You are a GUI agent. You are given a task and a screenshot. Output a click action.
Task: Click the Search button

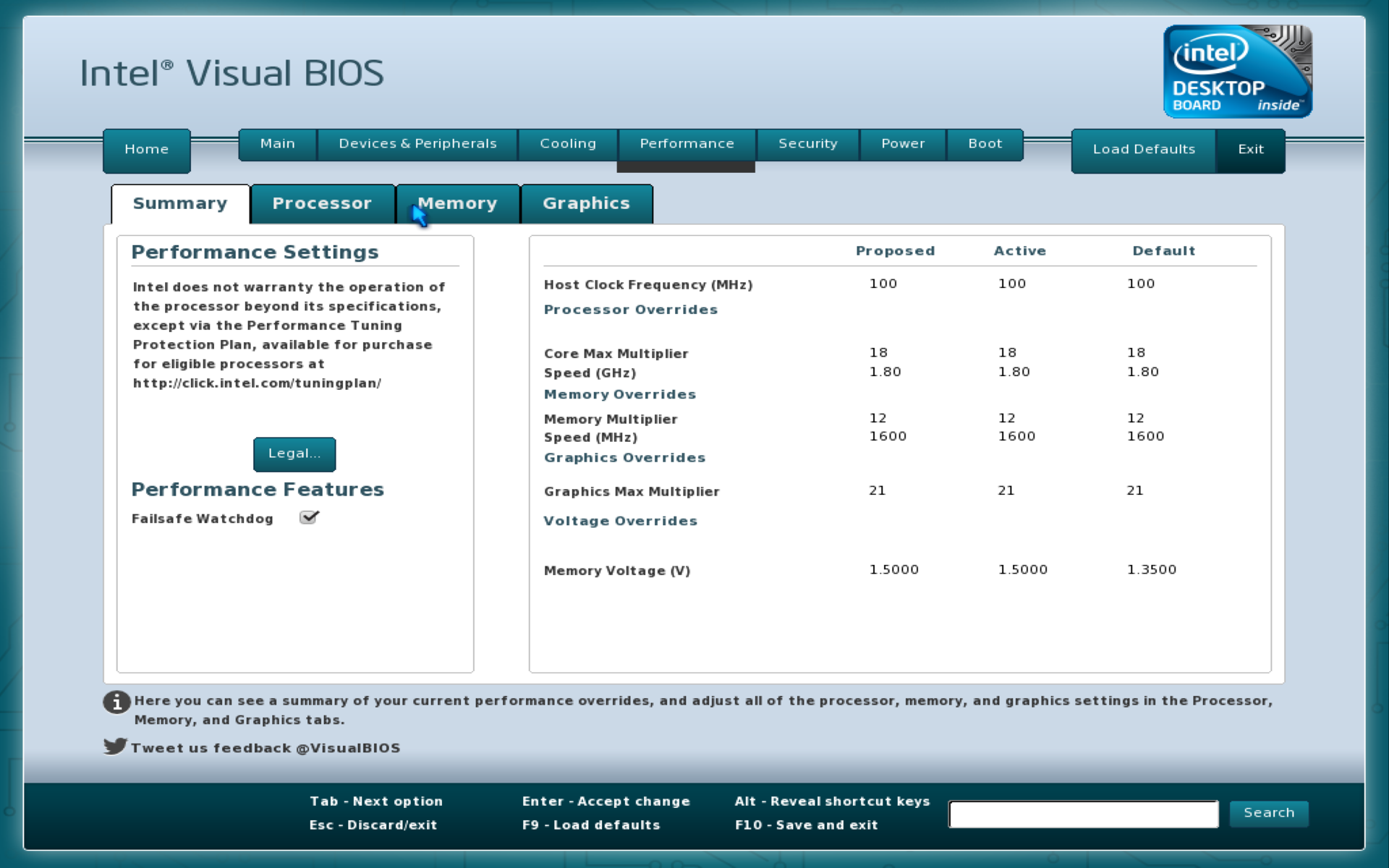tap(1269, 813)
